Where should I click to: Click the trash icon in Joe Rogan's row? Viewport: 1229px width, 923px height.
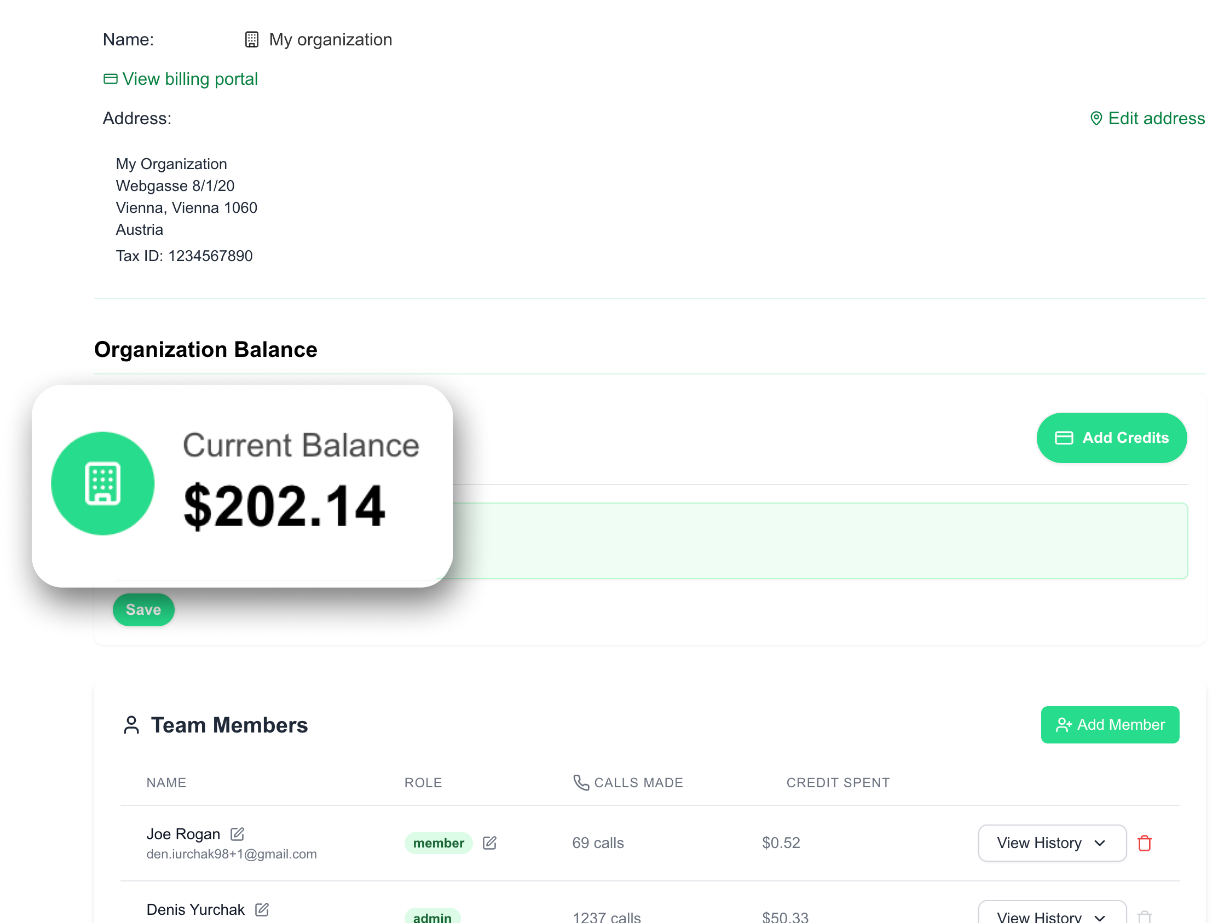[x=1144, y=843]
